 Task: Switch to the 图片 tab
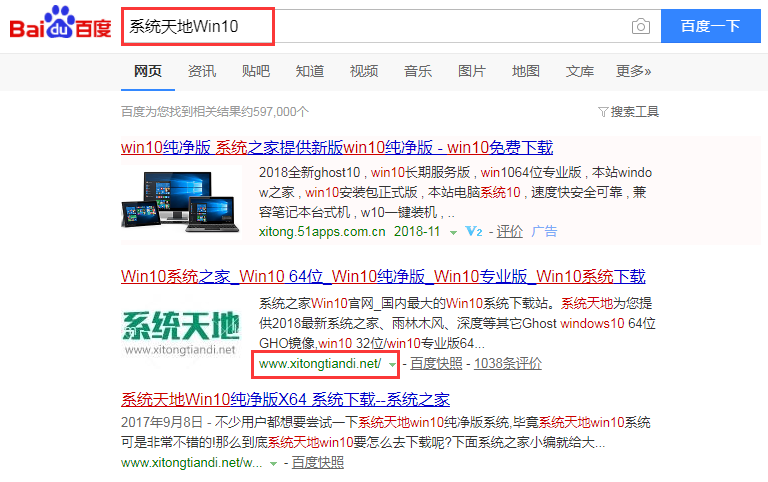(472, 71)
